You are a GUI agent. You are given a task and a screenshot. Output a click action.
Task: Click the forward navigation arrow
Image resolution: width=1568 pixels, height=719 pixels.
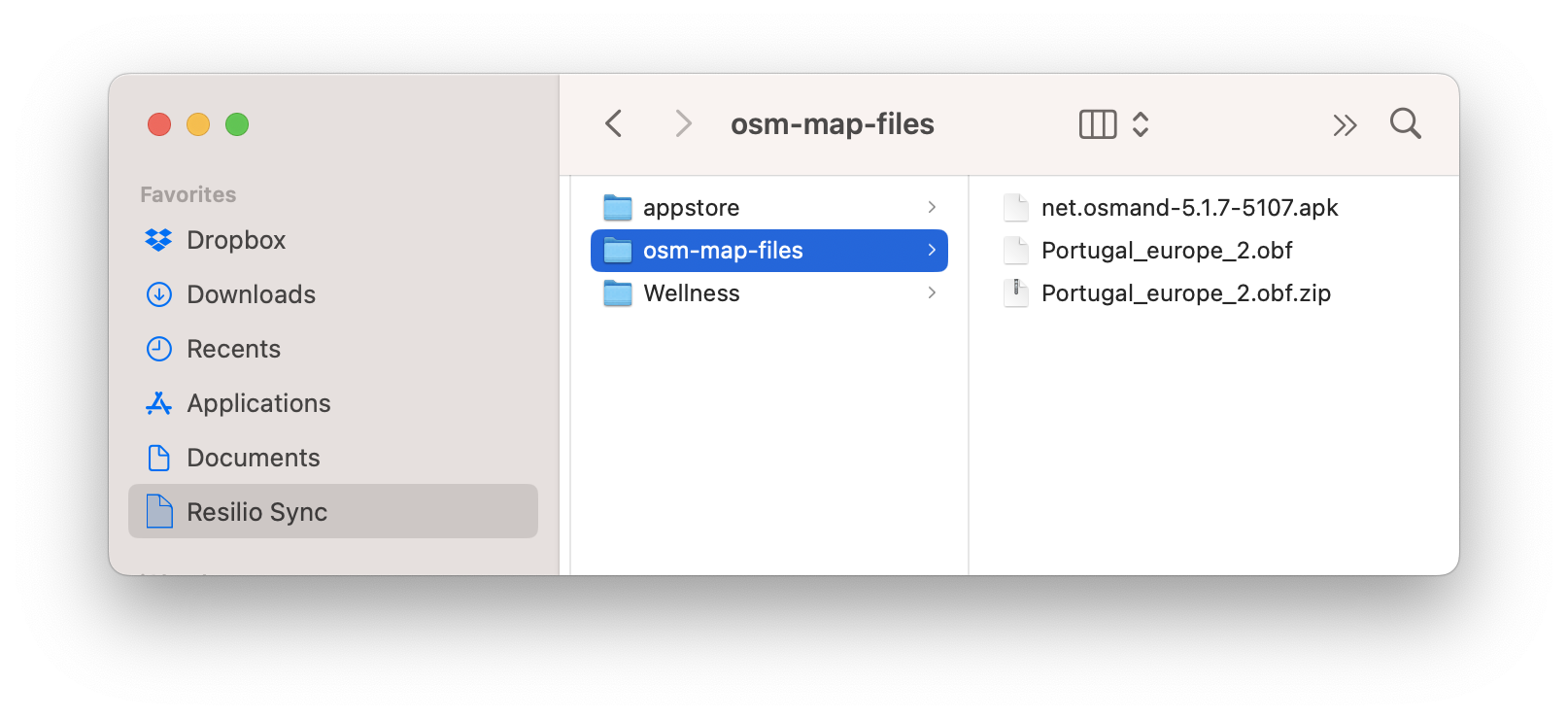pos(683,123)
